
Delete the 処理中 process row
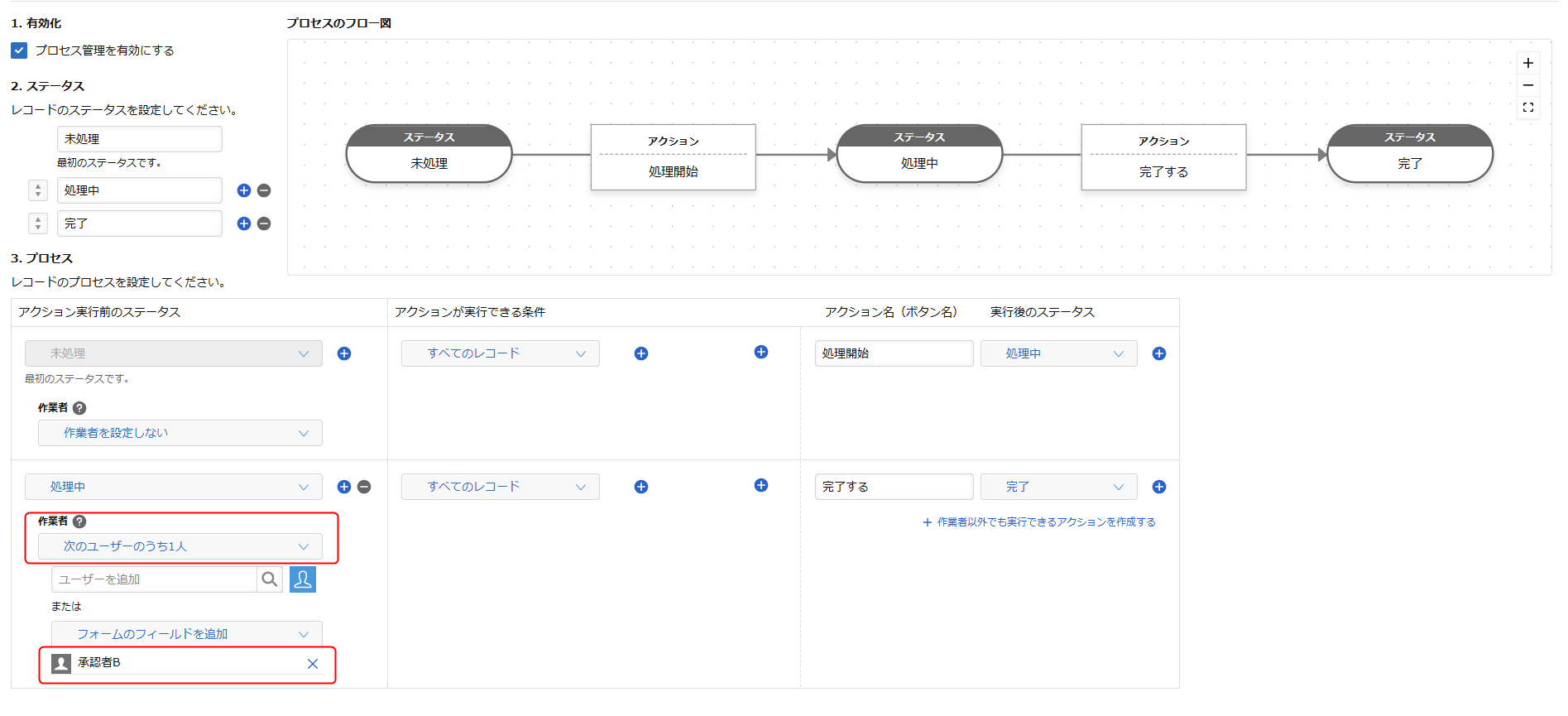tap(364, 487)
